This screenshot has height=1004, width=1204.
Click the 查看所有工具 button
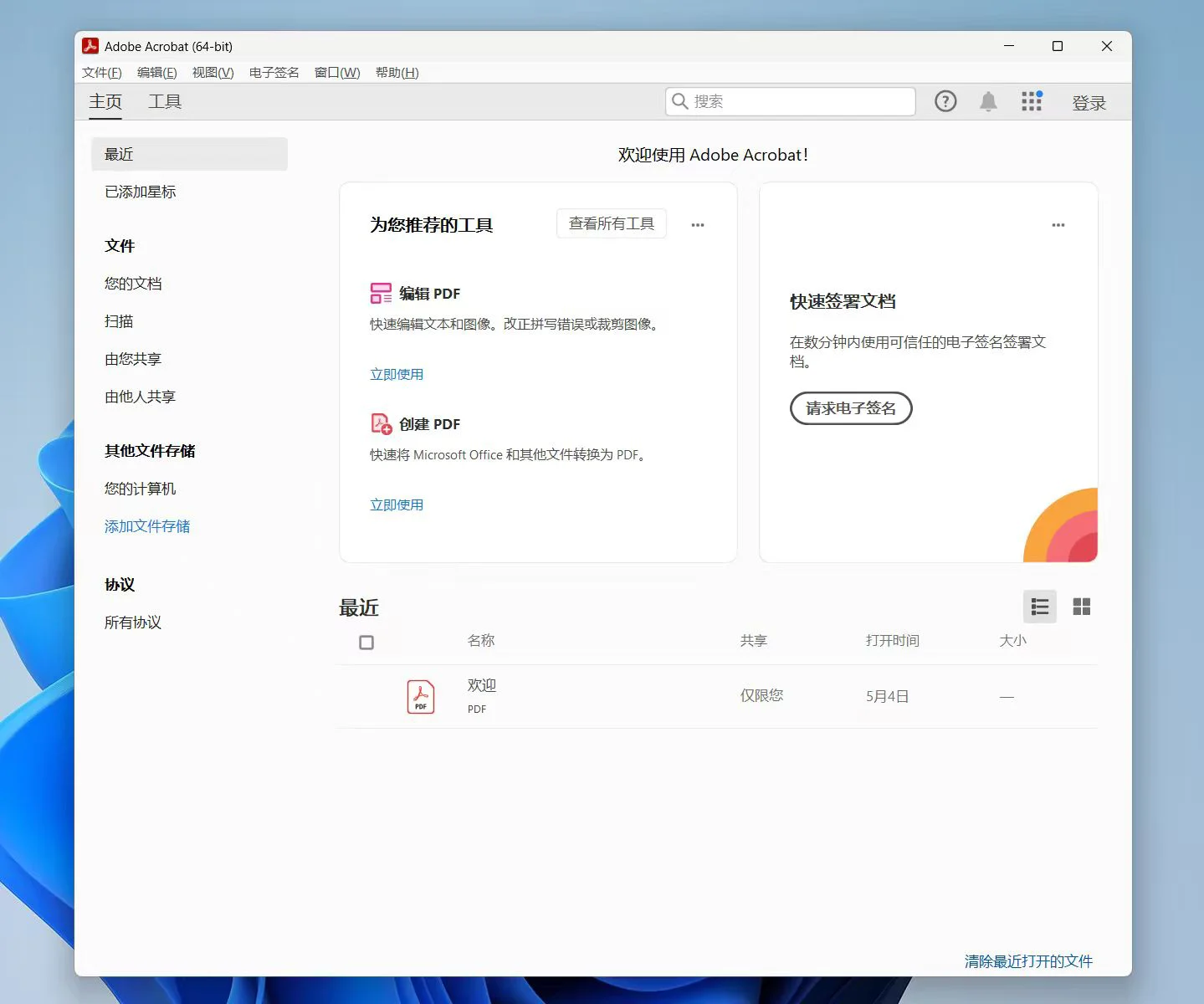612,223
